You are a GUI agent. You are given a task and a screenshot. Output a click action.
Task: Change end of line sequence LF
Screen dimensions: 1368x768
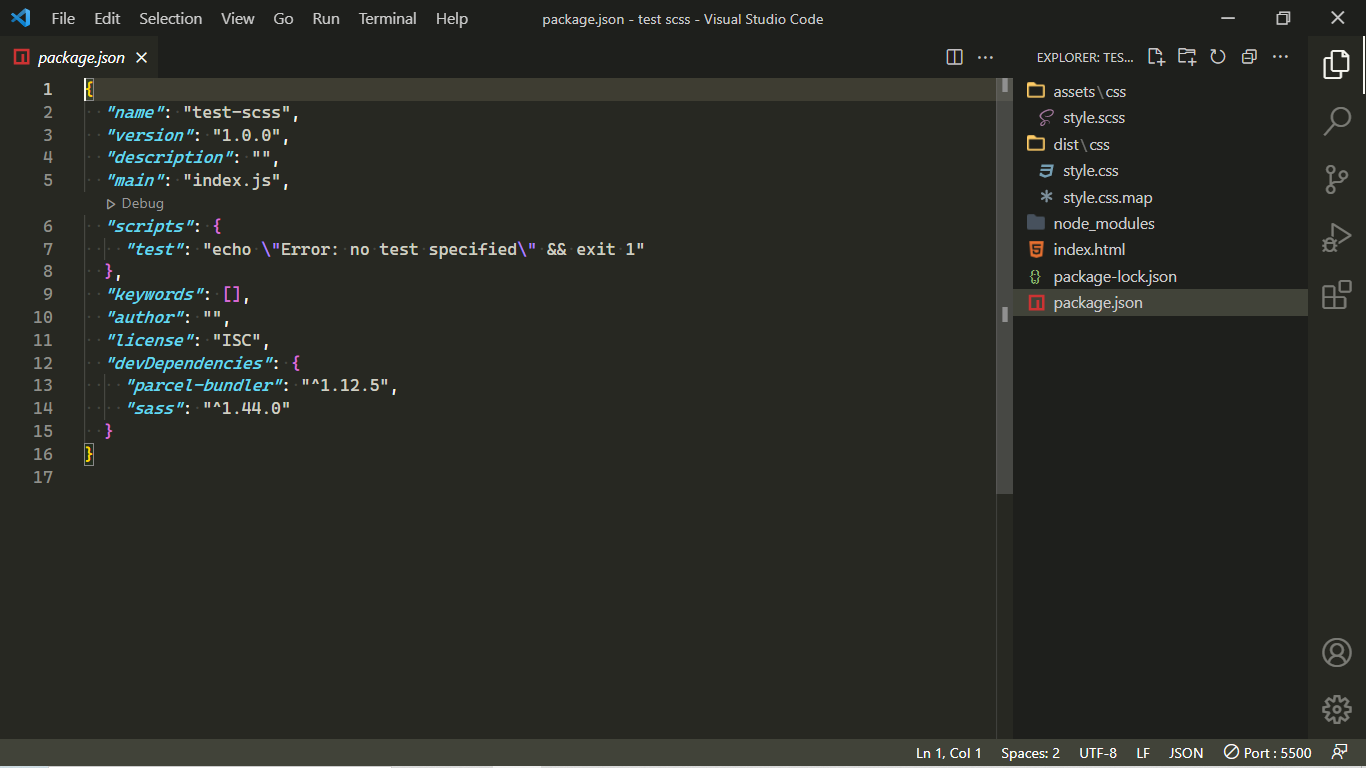[1143, 753]
